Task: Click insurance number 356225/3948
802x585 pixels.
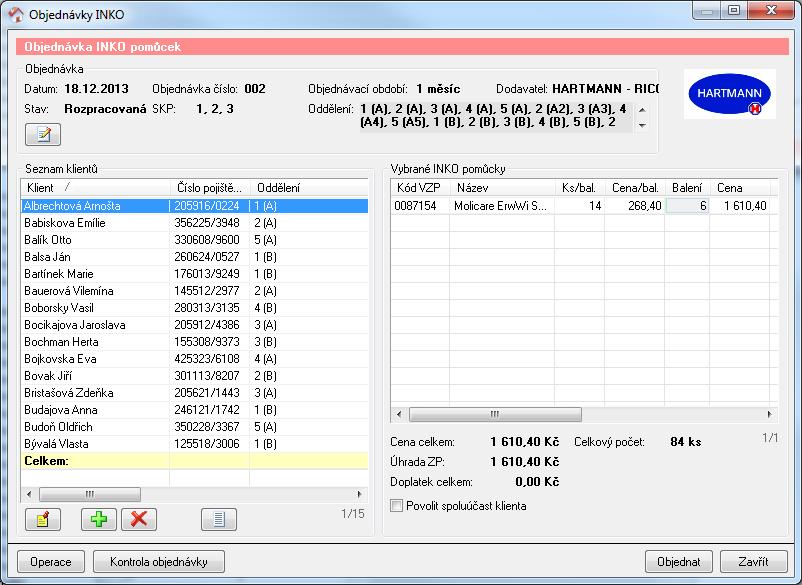Action: click(207, 223)
